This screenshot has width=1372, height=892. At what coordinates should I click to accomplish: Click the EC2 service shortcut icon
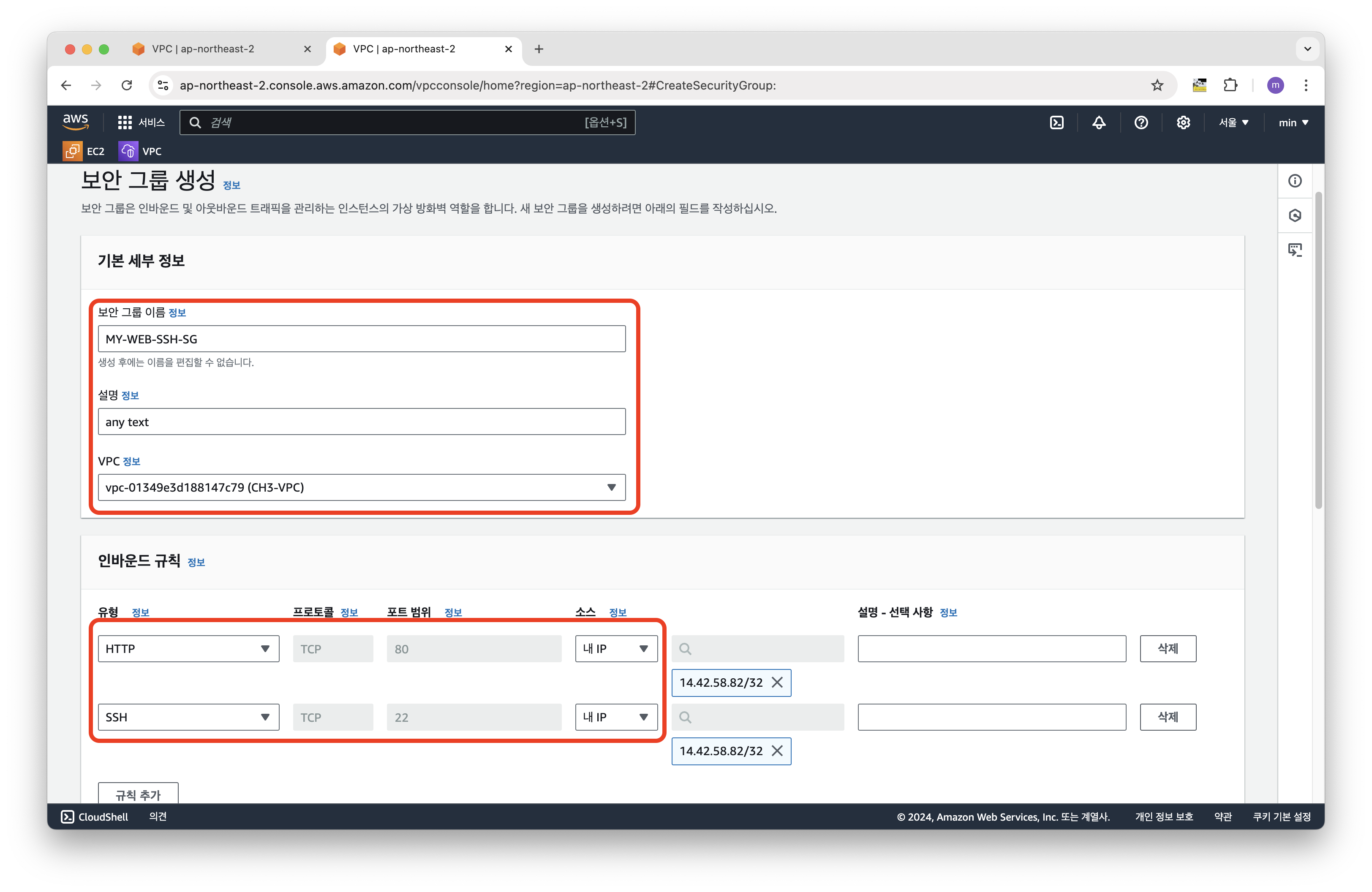(73, 151)
